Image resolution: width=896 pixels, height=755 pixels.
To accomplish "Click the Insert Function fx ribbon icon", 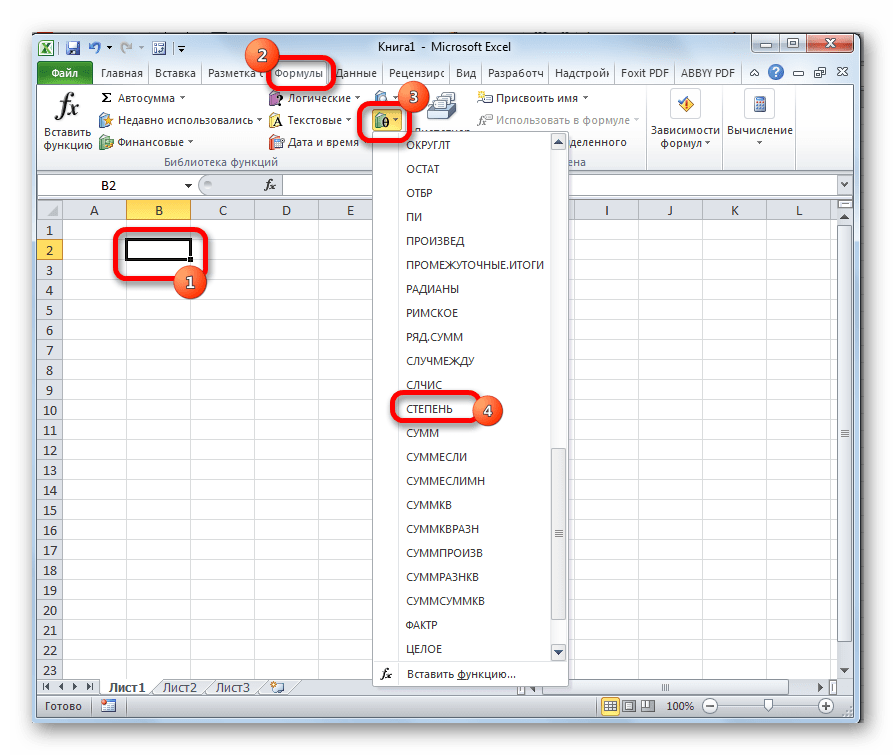I will [x=66, y=108].
